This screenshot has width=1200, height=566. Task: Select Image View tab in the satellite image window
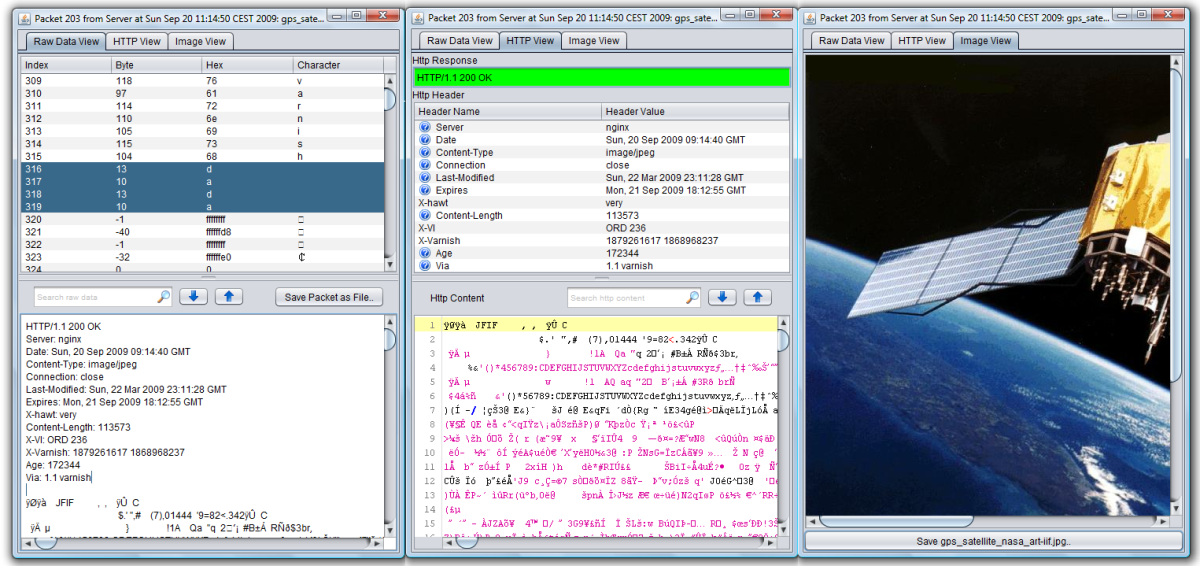tap(985, 41)
